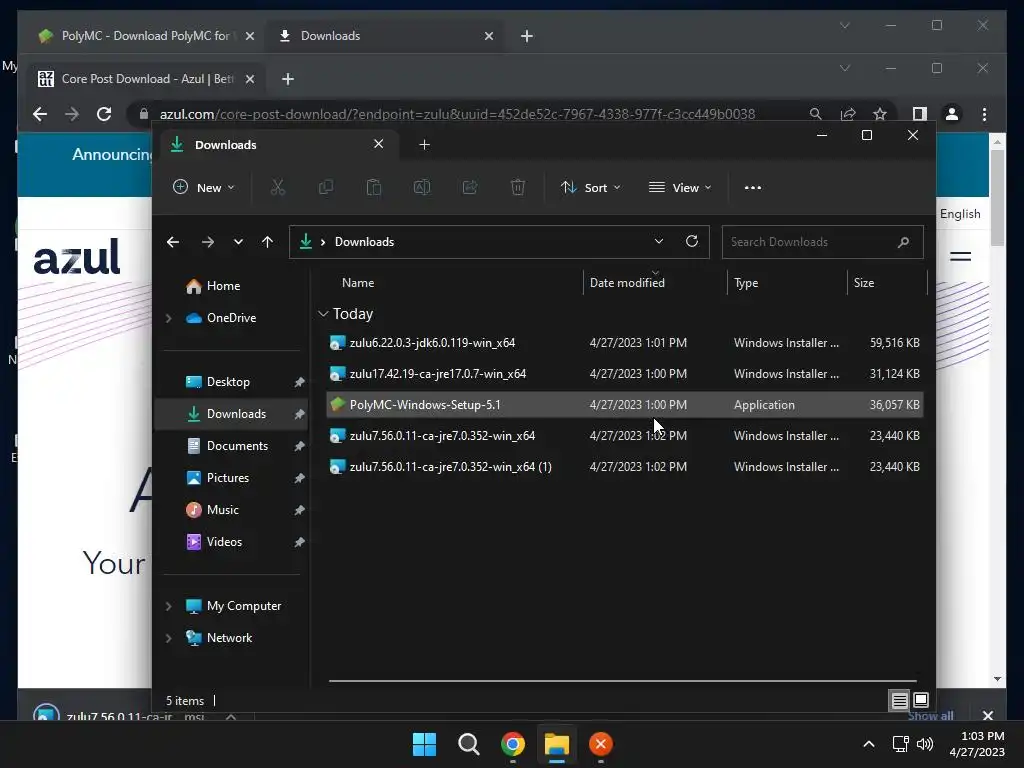Go forward in File Explorer navigation
The height and width of the screenshot is (768, 1024).
[208, 242]
